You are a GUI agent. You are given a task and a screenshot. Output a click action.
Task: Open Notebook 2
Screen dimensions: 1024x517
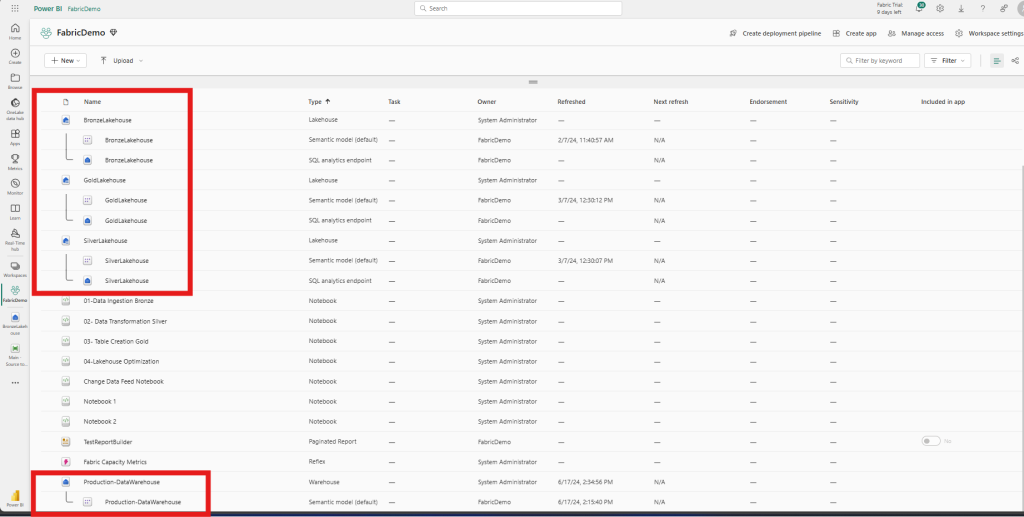(100, 422)
